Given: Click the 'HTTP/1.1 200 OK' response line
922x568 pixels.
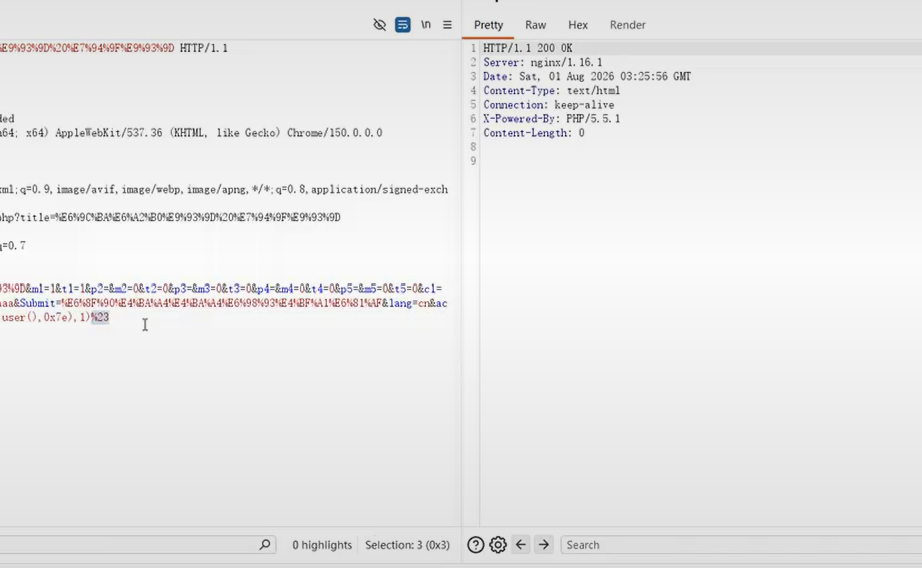Looking at the screenshot, I should pyautogui.click(x=527, y=48).
